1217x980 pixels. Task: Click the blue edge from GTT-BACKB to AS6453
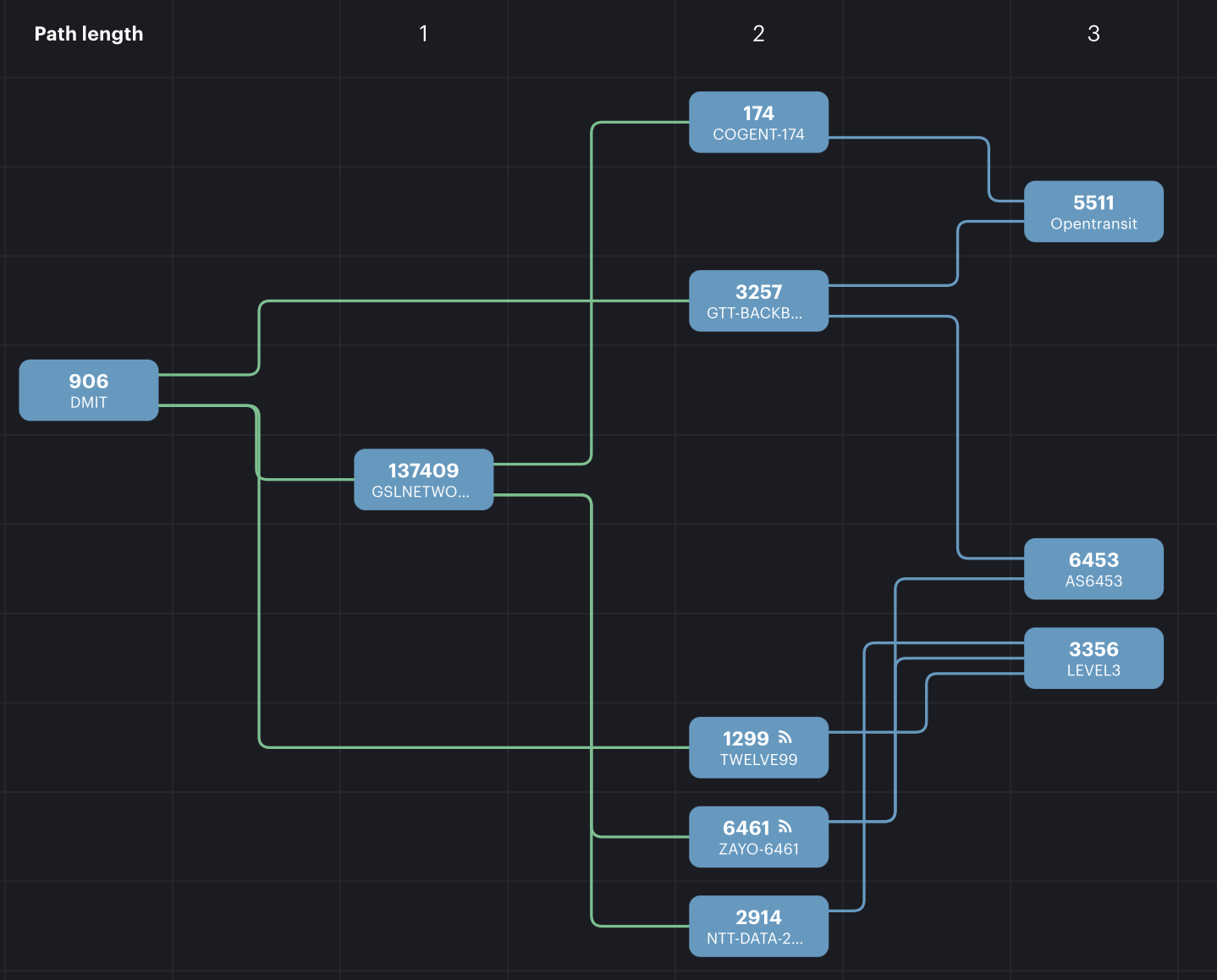click(x=957, y=440)
